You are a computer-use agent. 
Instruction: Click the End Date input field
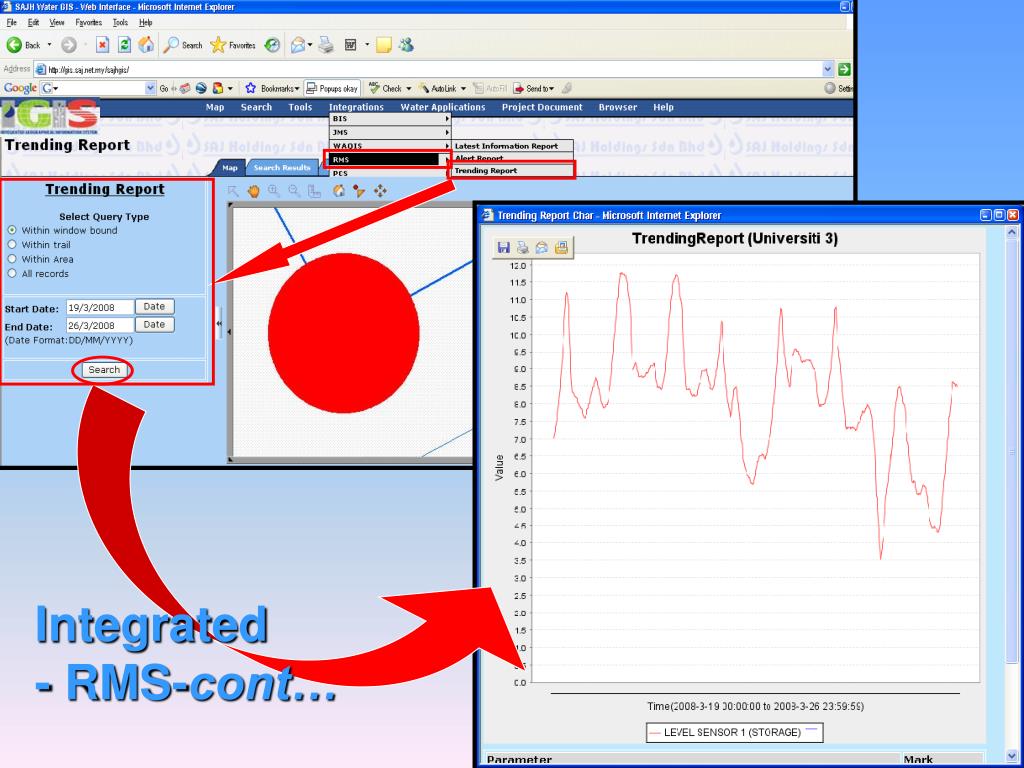coord(100,325)
